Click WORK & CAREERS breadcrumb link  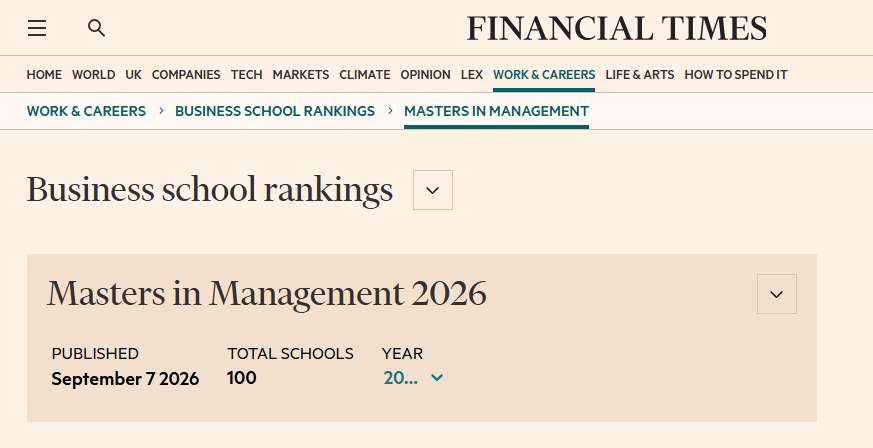[86, 111]
